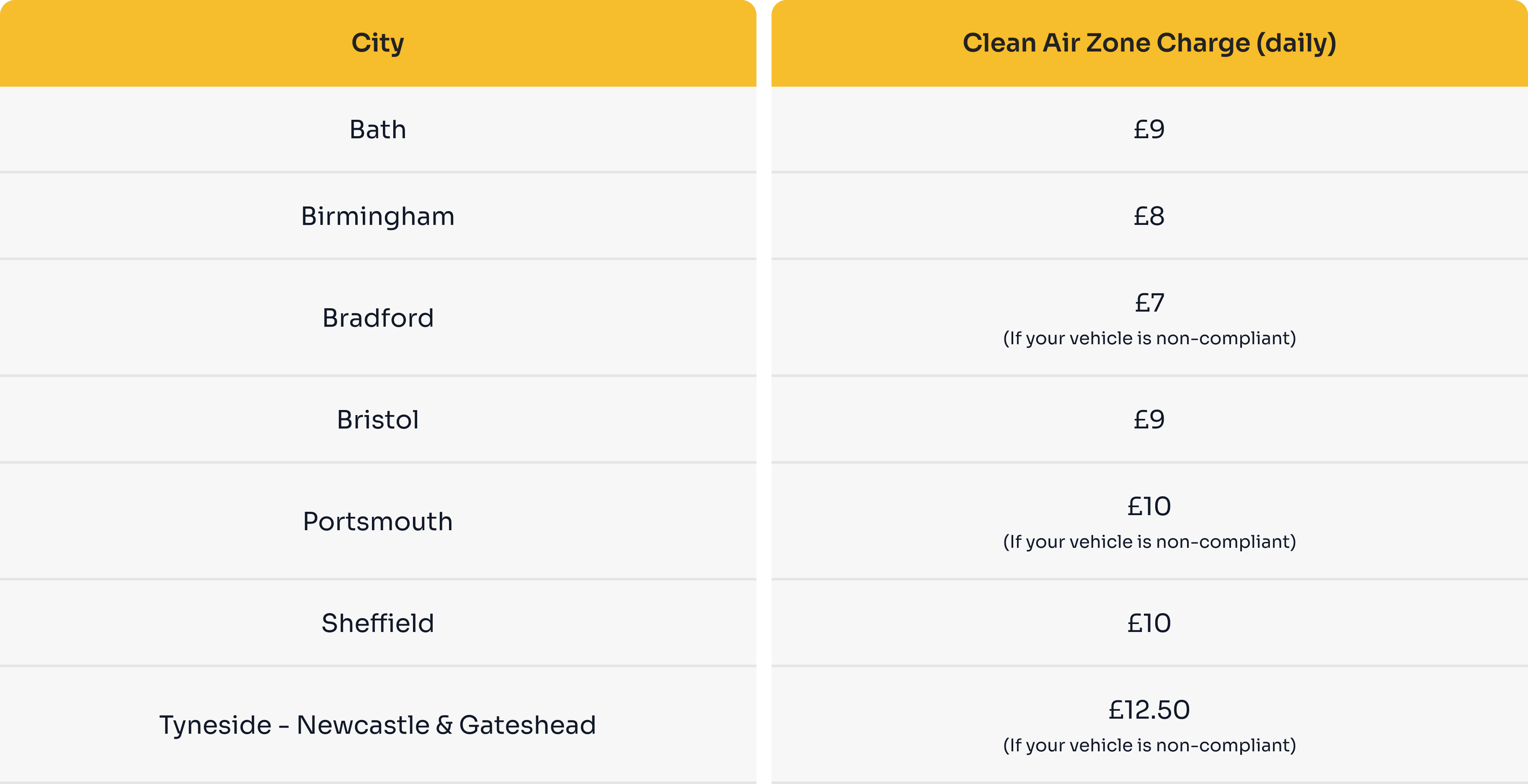Click the Portsmouth city cell
Image resolution: width=1528 pixels, height=784 pixels.
pos(378,521)
